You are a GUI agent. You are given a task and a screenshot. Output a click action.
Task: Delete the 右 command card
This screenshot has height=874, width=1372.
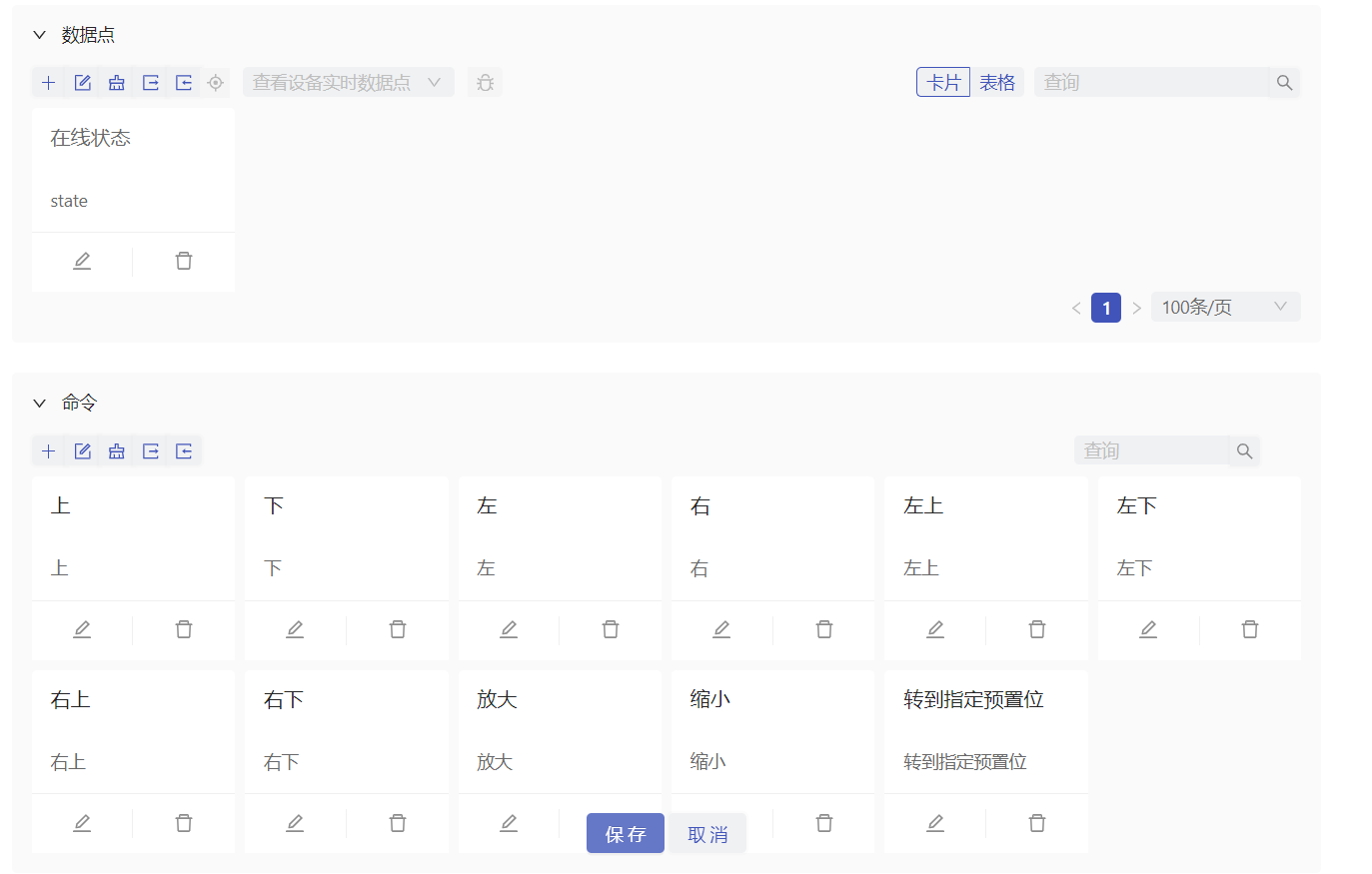[x=824, y=629]
